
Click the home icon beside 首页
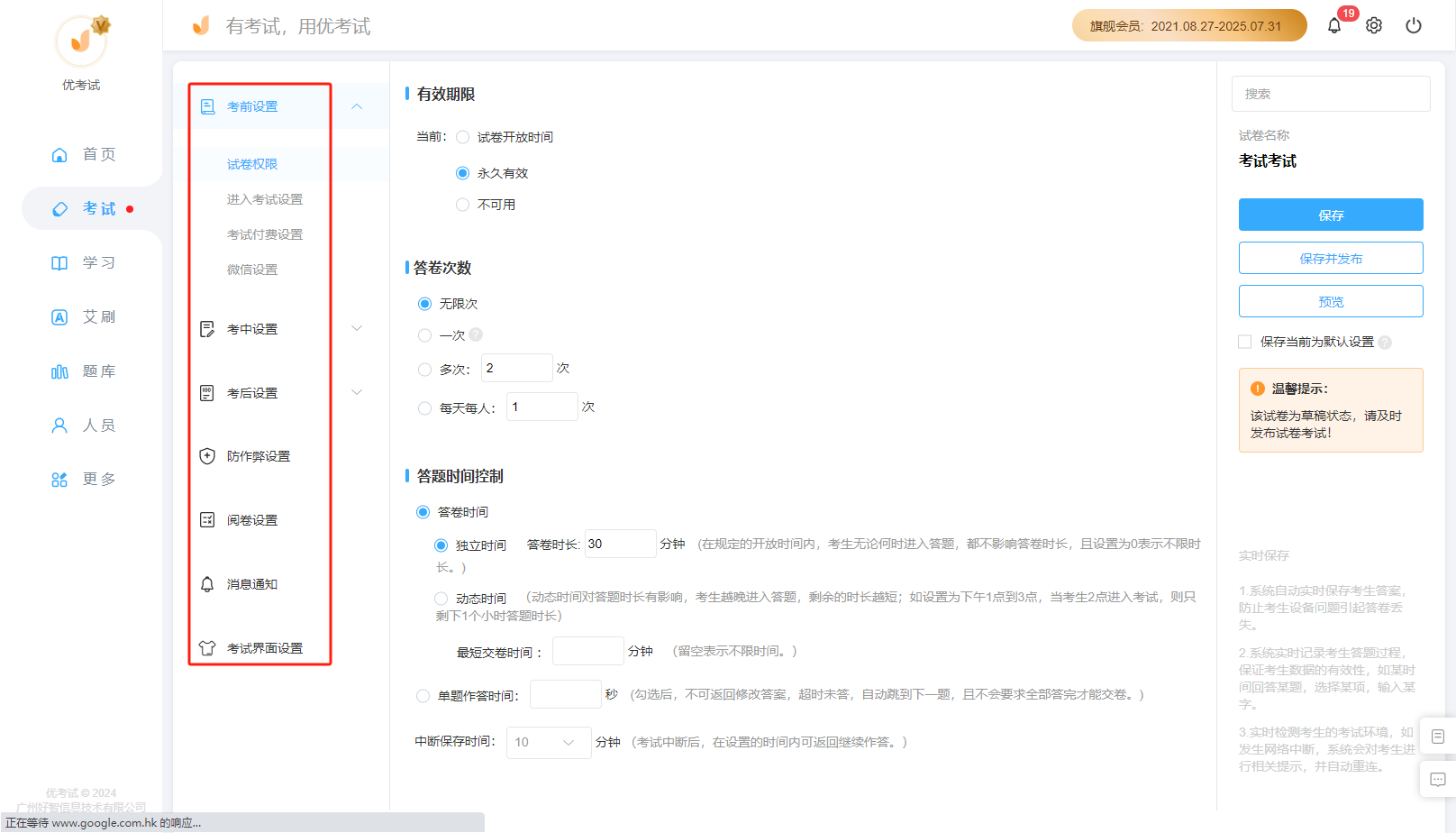click(x=59, y=155)
